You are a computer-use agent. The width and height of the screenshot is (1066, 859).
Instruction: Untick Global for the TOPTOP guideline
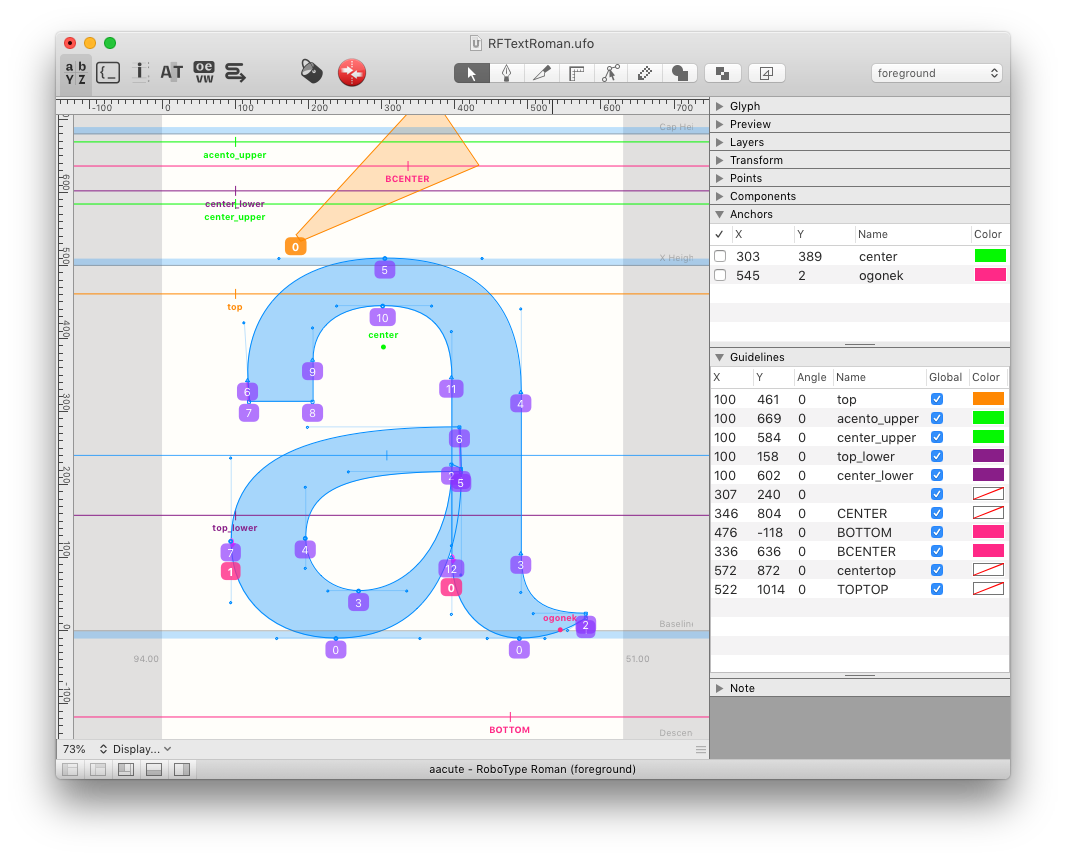click(x=937, y=589)
